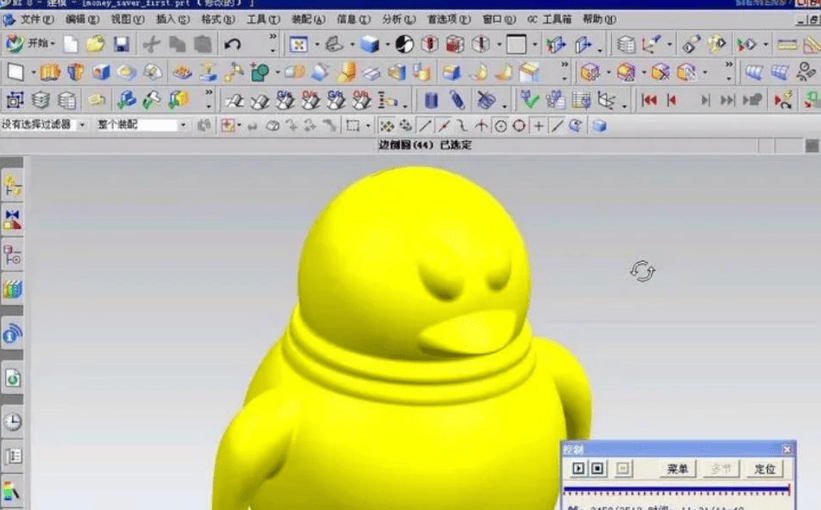Click the WCS coordinate axes icon
The height and width of the screenshot is (510, 821).
coord(651,44)
